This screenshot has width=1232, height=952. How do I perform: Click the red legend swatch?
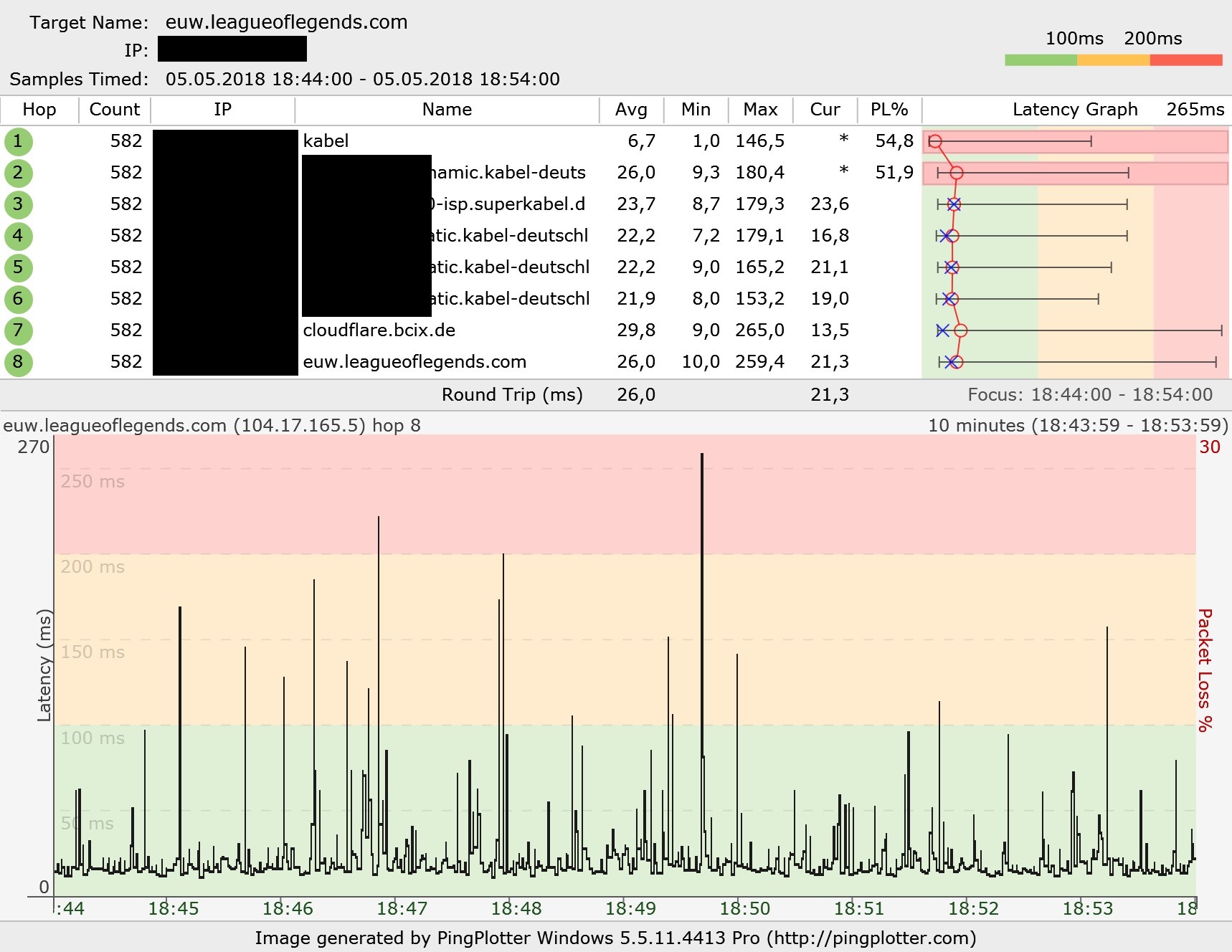pos(1186,60)
